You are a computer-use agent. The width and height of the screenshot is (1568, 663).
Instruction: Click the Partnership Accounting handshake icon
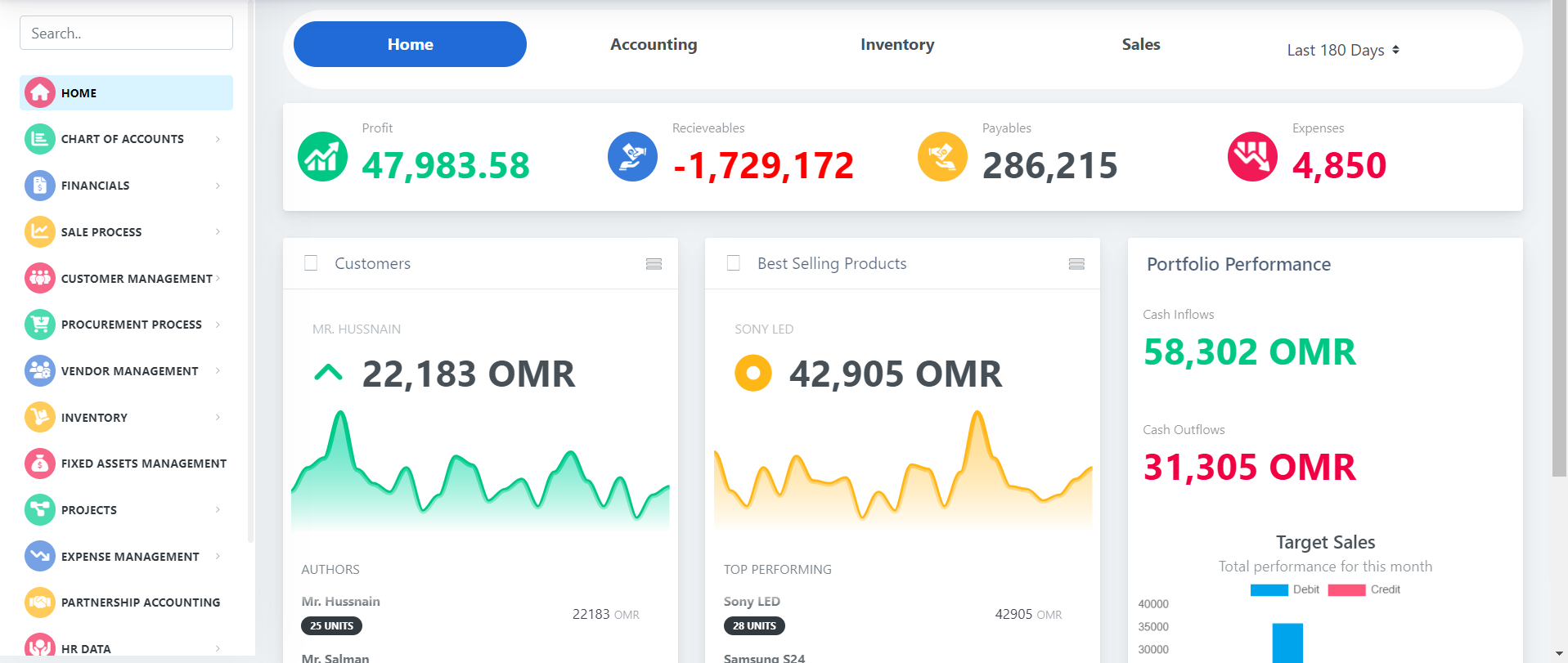click(39, 603)
